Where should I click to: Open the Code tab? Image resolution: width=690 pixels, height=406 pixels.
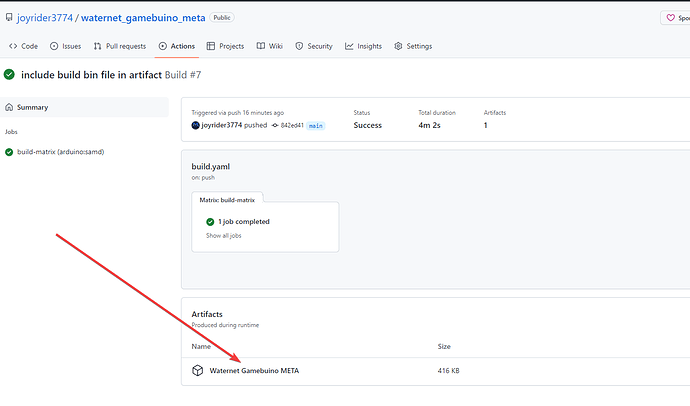pyautogui.click(x=24, y=46)
